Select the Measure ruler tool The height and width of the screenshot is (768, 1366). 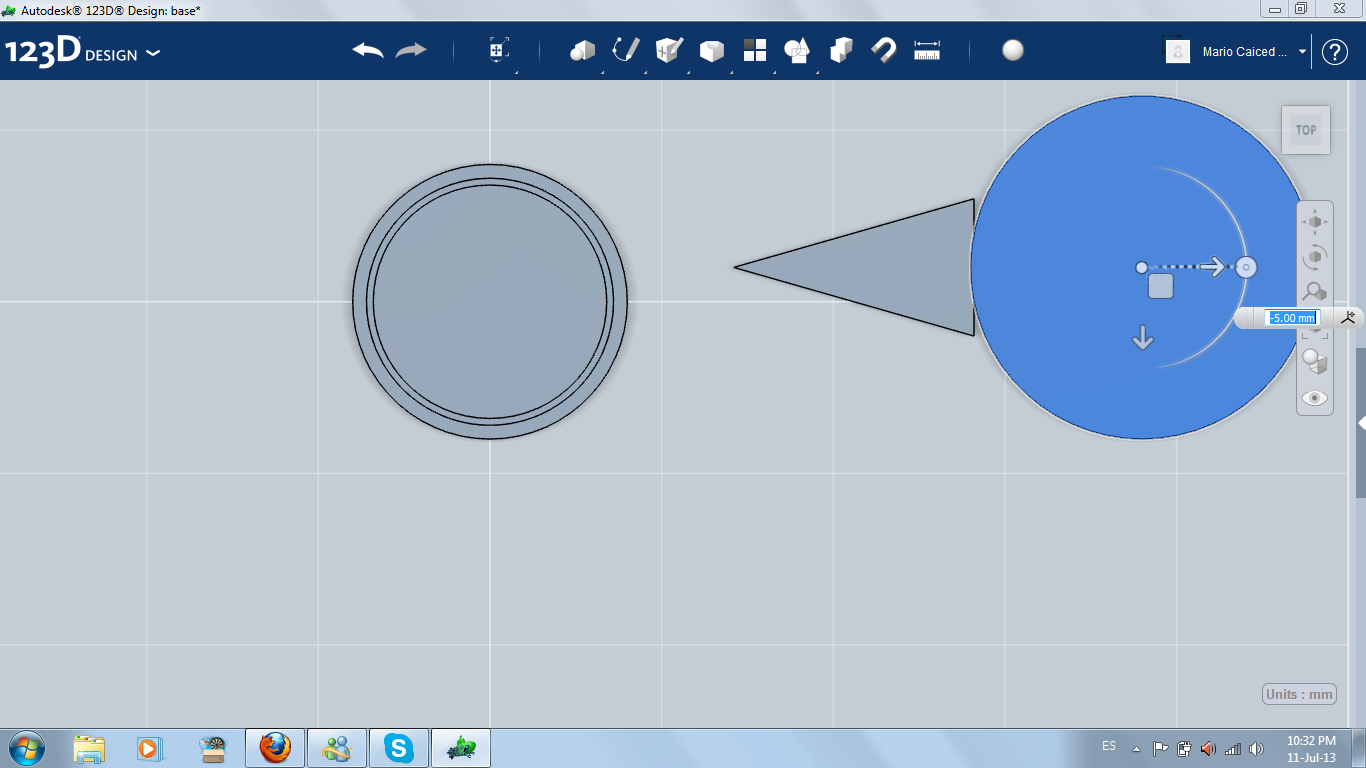[927, 50]
